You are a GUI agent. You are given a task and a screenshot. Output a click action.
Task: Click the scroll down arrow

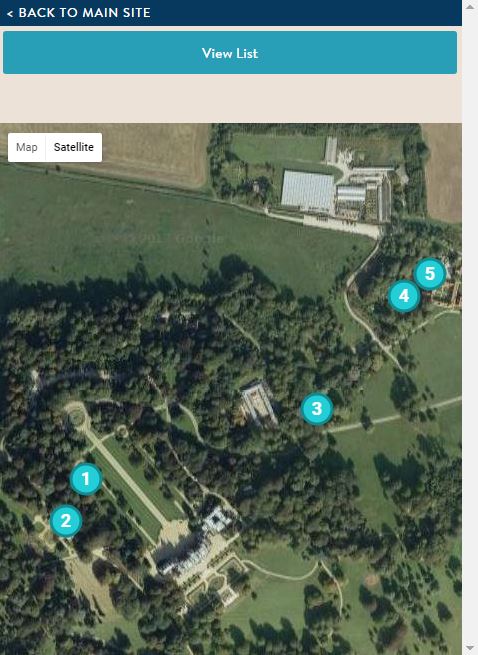click(x=470, y=649)
